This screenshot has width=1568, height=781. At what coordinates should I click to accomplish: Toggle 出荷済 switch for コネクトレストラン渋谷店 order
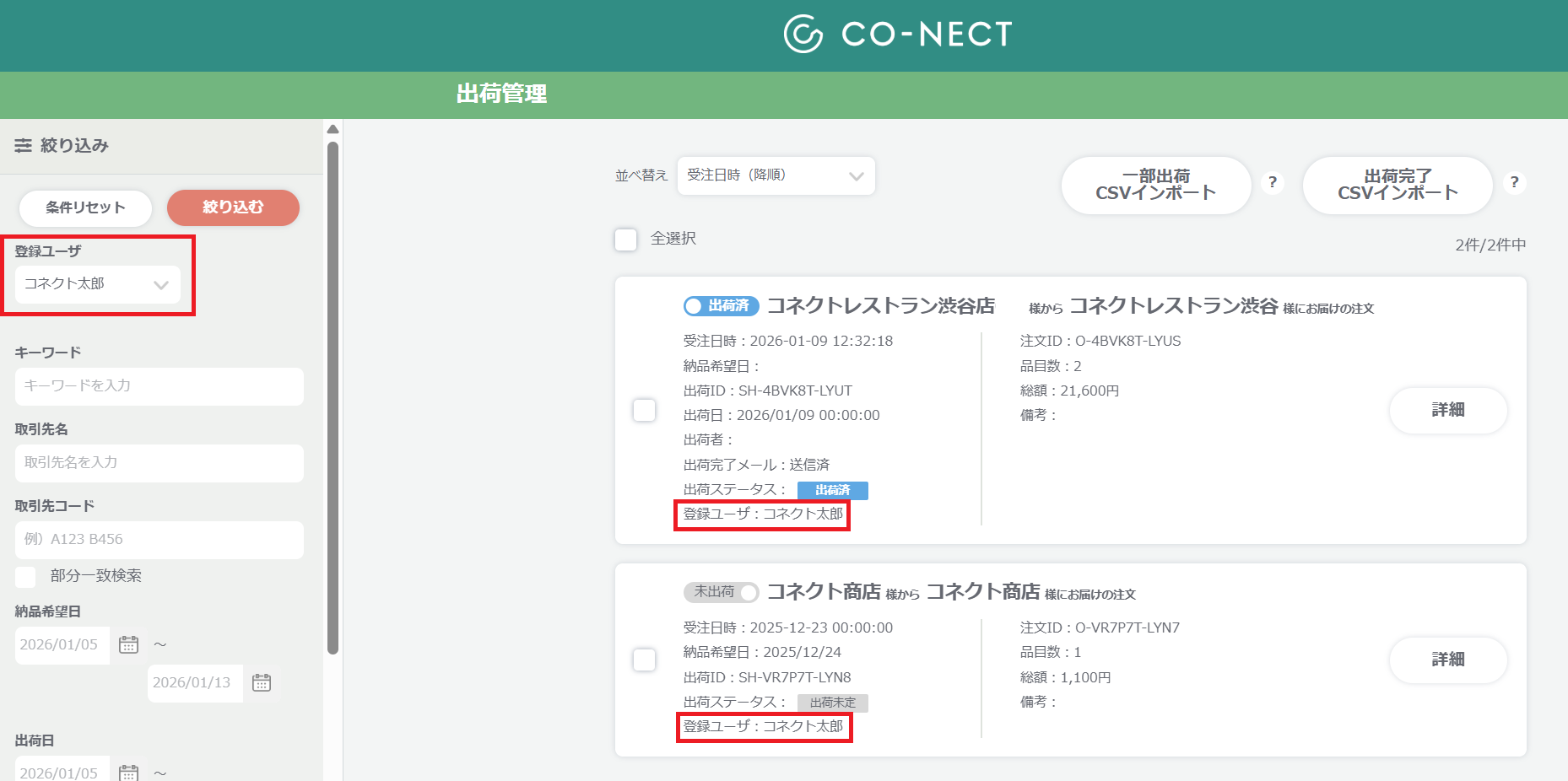coord(722,305)
